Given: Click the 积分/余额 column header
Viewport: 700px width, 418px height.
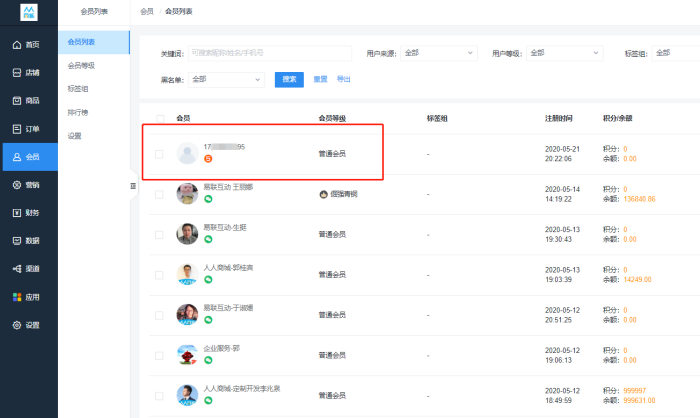Looking at the screenshot, I should pos(617,118).
